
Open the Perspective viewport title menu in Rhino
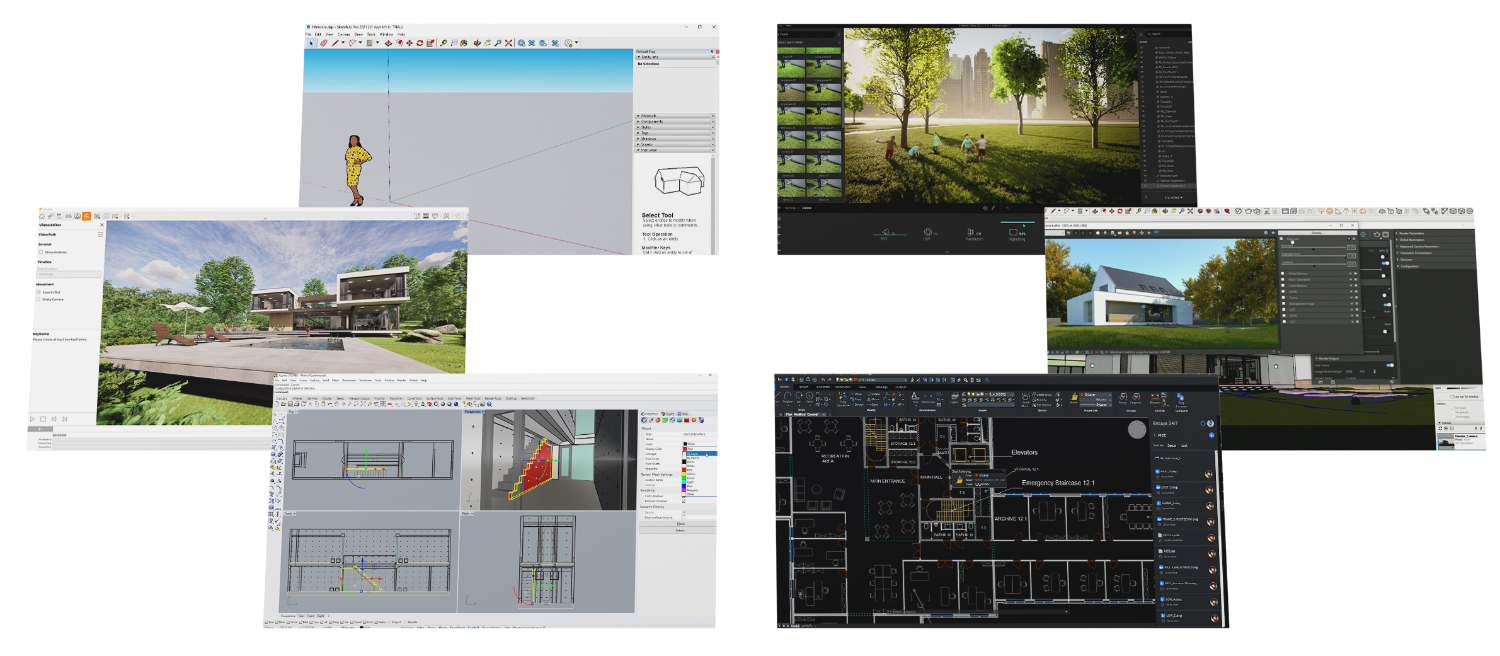click(473, 412)
